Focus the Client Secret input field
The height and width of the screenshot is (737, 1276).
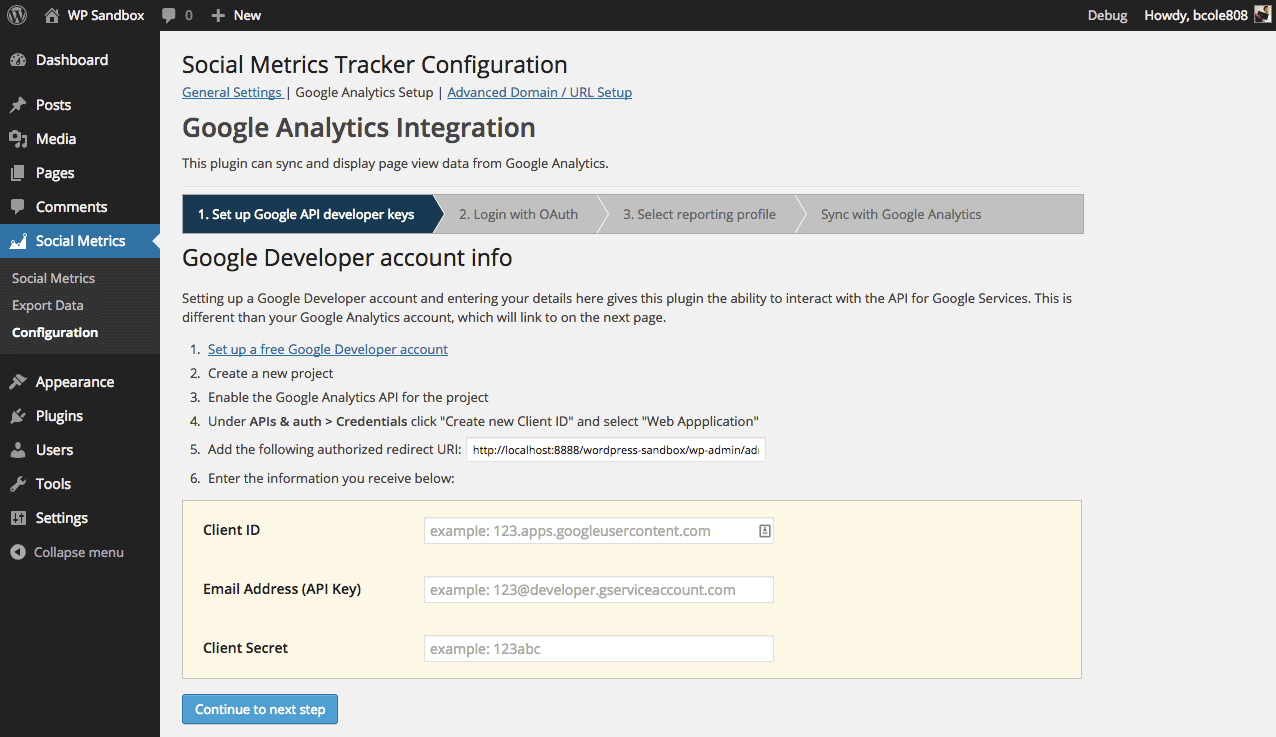(x=599, y=649)
